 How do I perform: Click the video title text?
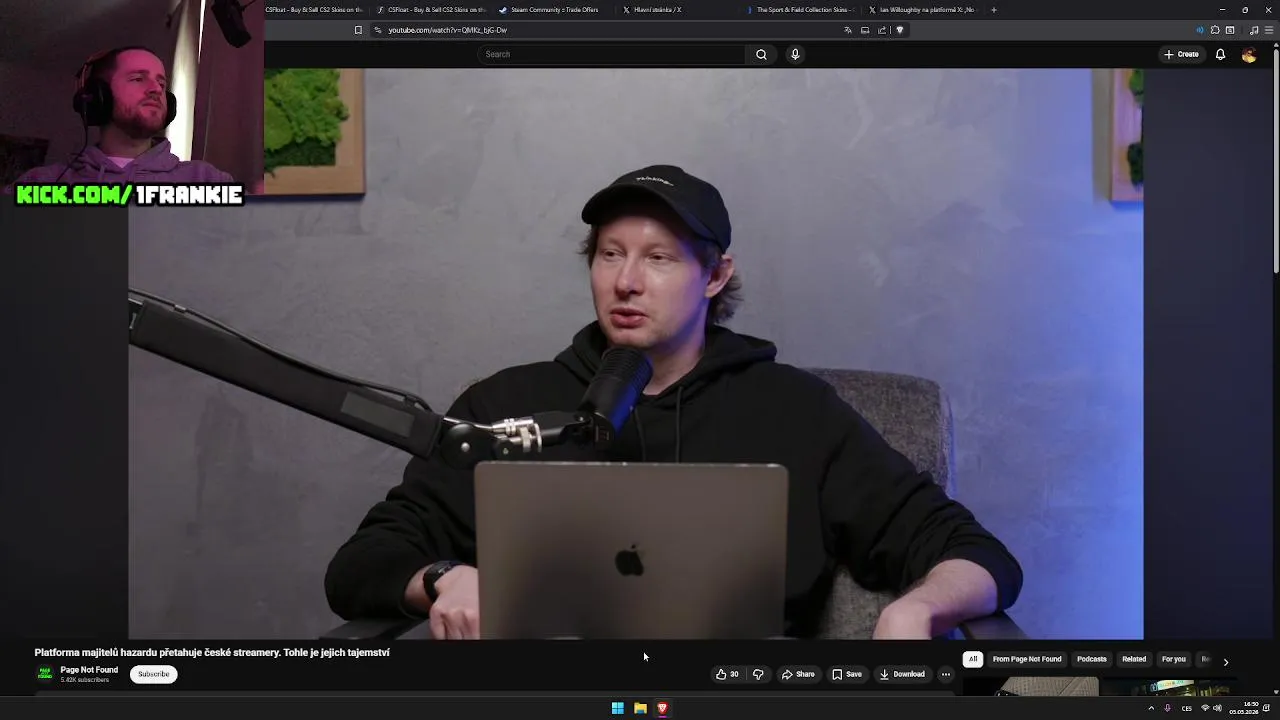tap(212, 652)
